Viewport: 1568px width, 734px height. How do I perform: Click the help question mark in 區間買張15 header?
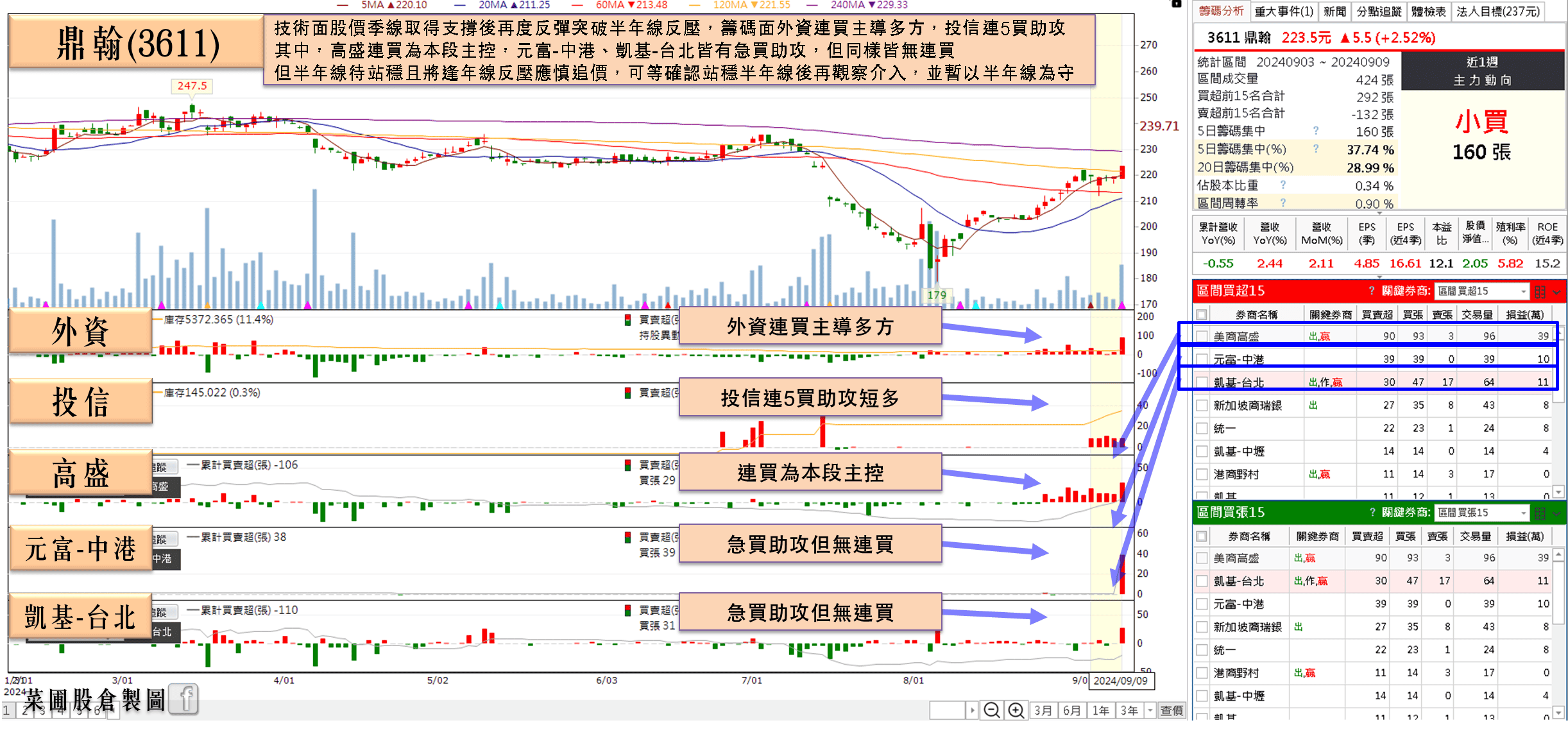point(1372,512)
